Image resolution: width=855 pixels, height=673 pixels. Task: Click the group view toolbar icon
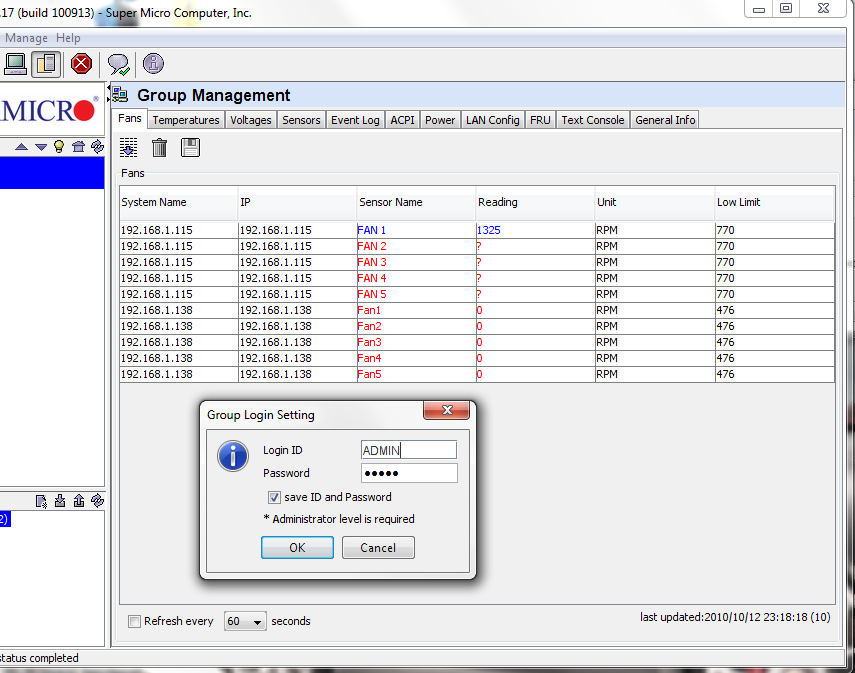[46, 64]
